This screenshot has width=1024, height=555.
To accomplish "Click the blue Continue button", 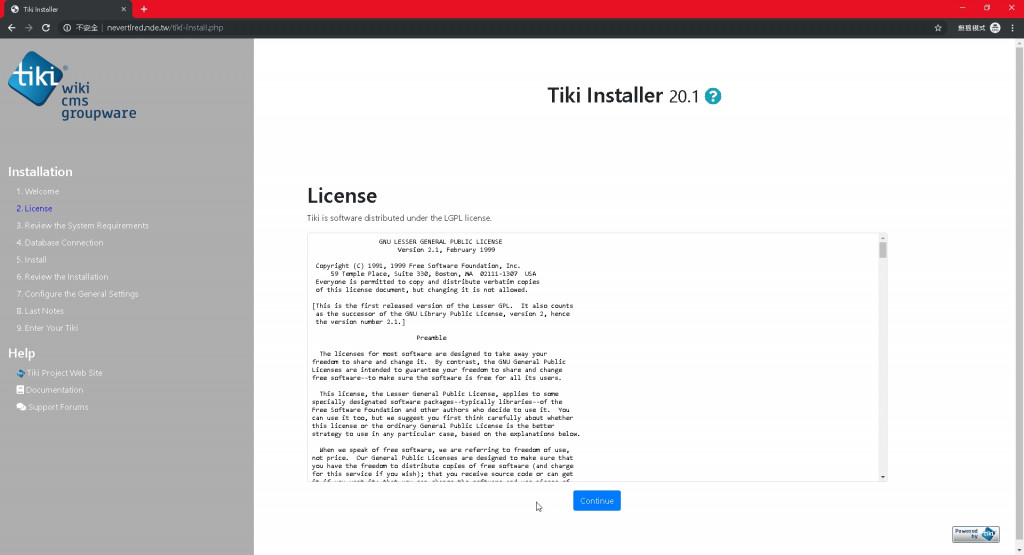I will click(597, 501).
